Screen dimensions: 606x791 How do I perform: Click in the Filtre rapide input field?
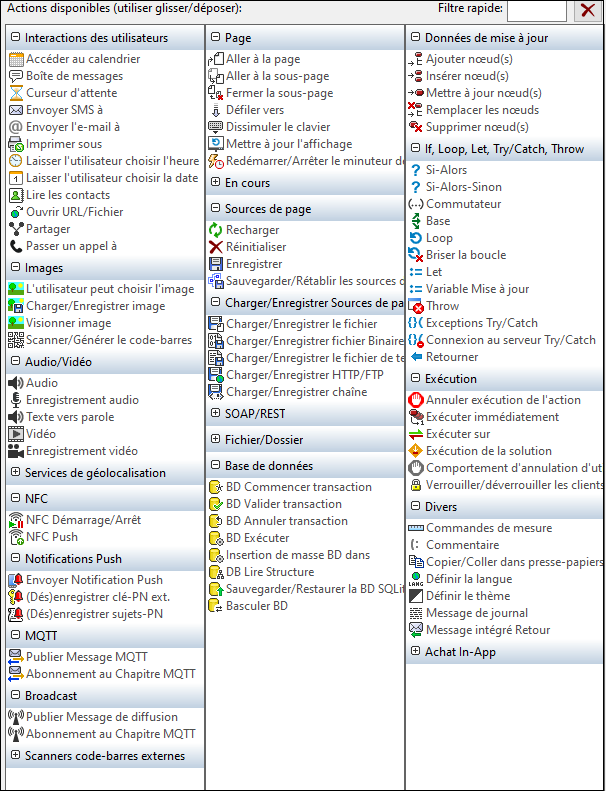(x=536, y=11)
